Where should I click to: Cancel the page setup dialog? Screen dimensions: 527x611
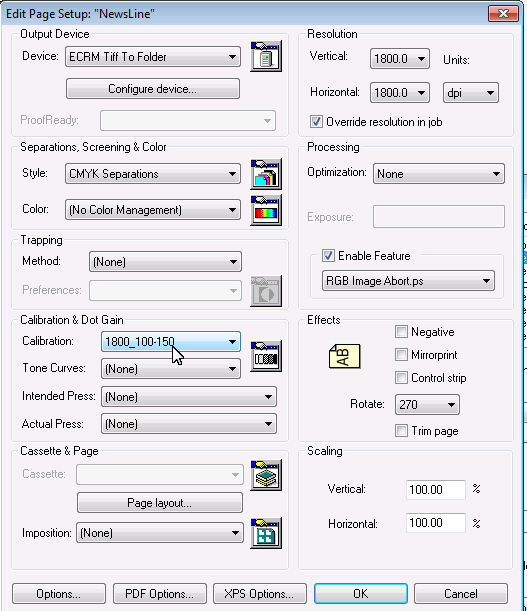(x=461, y=593)
